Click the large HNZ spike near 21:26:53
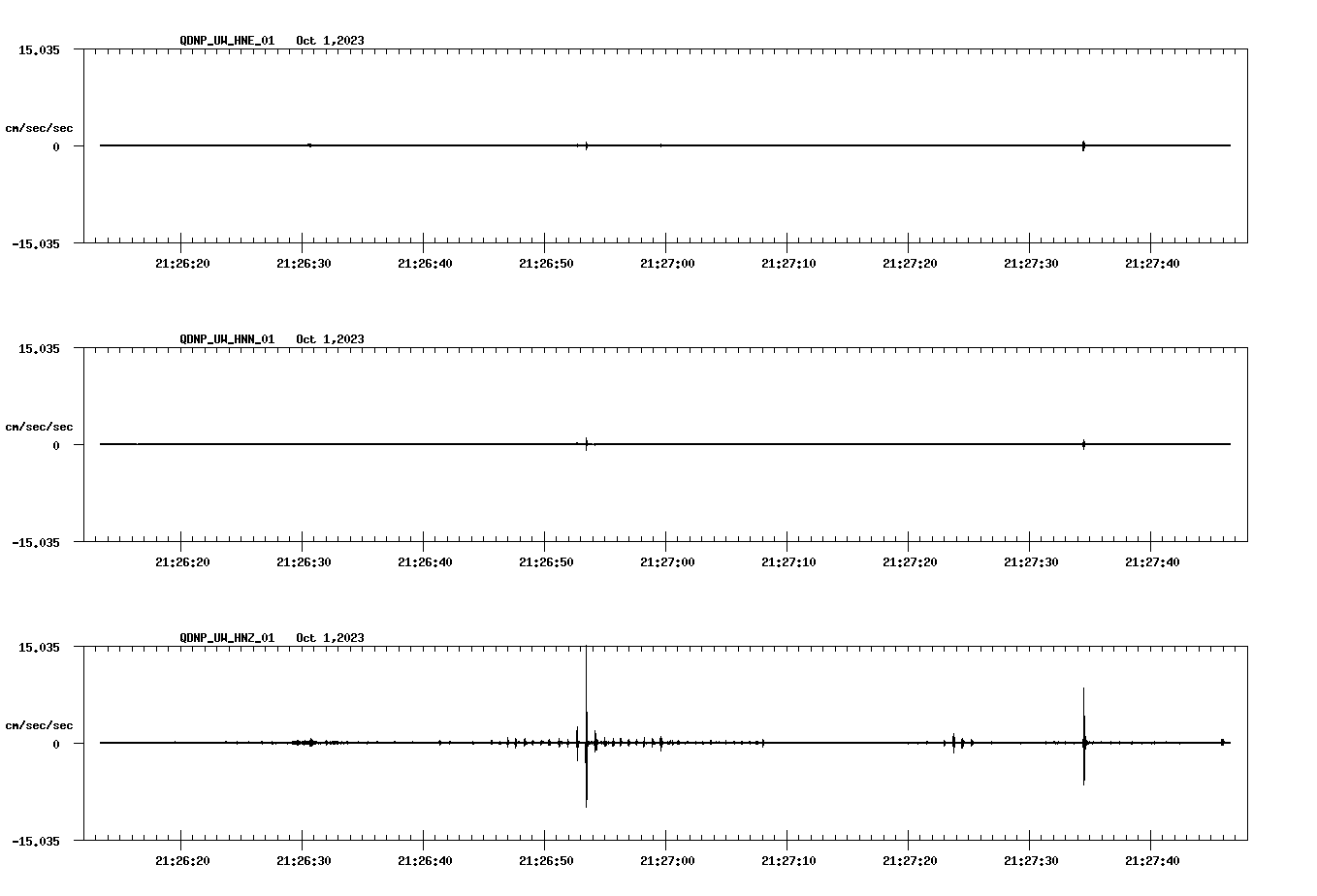The image size is (1317, 896). pyautogui.click(x=587, y=727)
